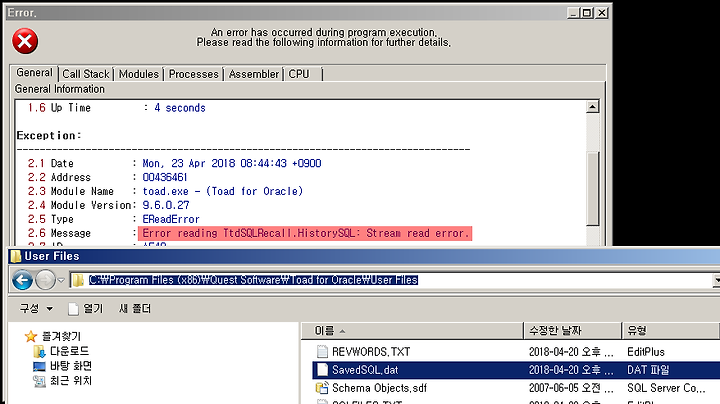Open the 구성 organize menu
The width and height of the screenshot is (720, 404).
pyautogui.click(x=36, y=309)
